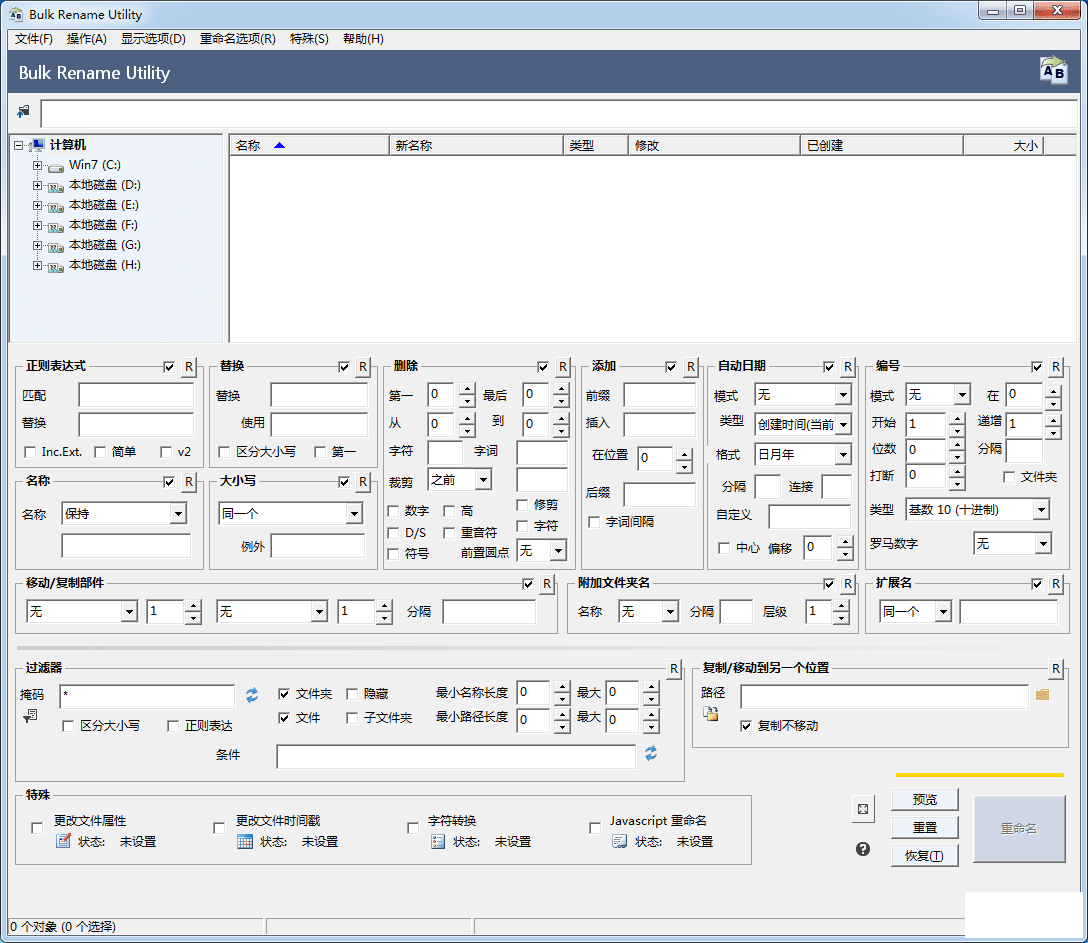Click the Javascript 重命名 script icon

620,841
